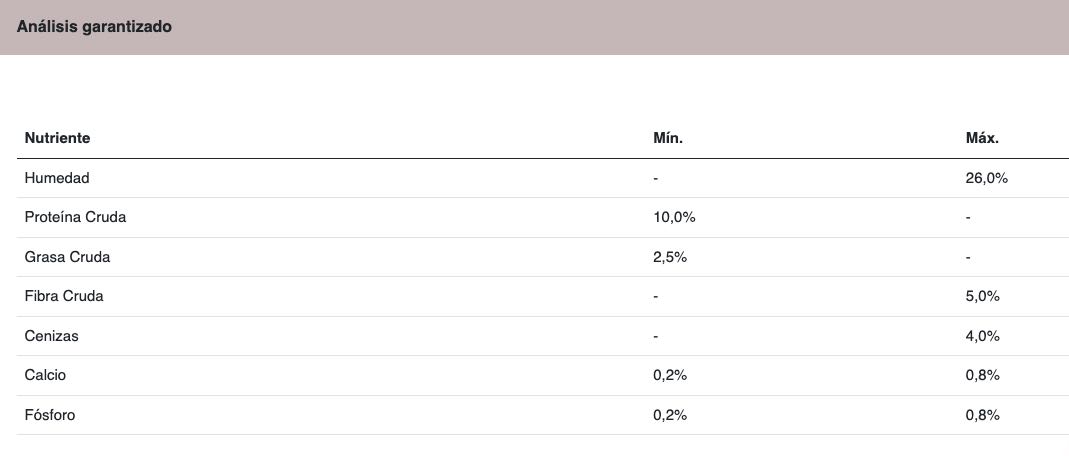Click the Calcio 0,8% maximum value
Screen dimensions: 1069x456
click(982, 376)
